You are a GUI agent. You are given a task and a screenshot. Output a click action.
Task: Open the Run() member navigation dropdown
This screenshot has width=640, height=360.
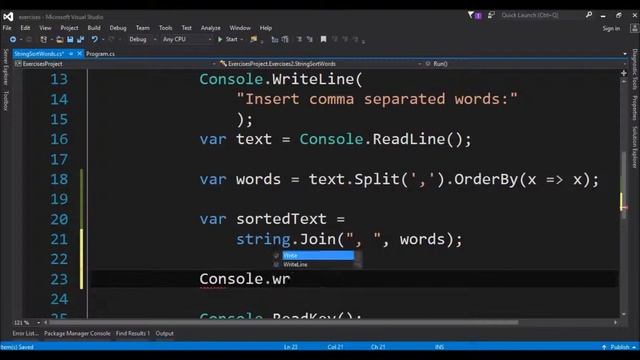tap(526, 64)
